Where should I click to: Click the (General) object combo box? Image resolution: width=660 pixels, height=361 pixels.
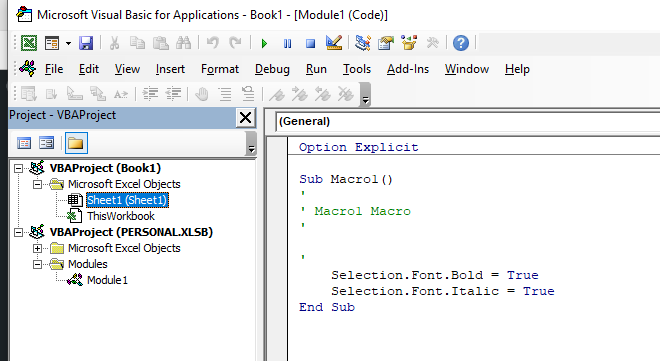click(468, 122)
